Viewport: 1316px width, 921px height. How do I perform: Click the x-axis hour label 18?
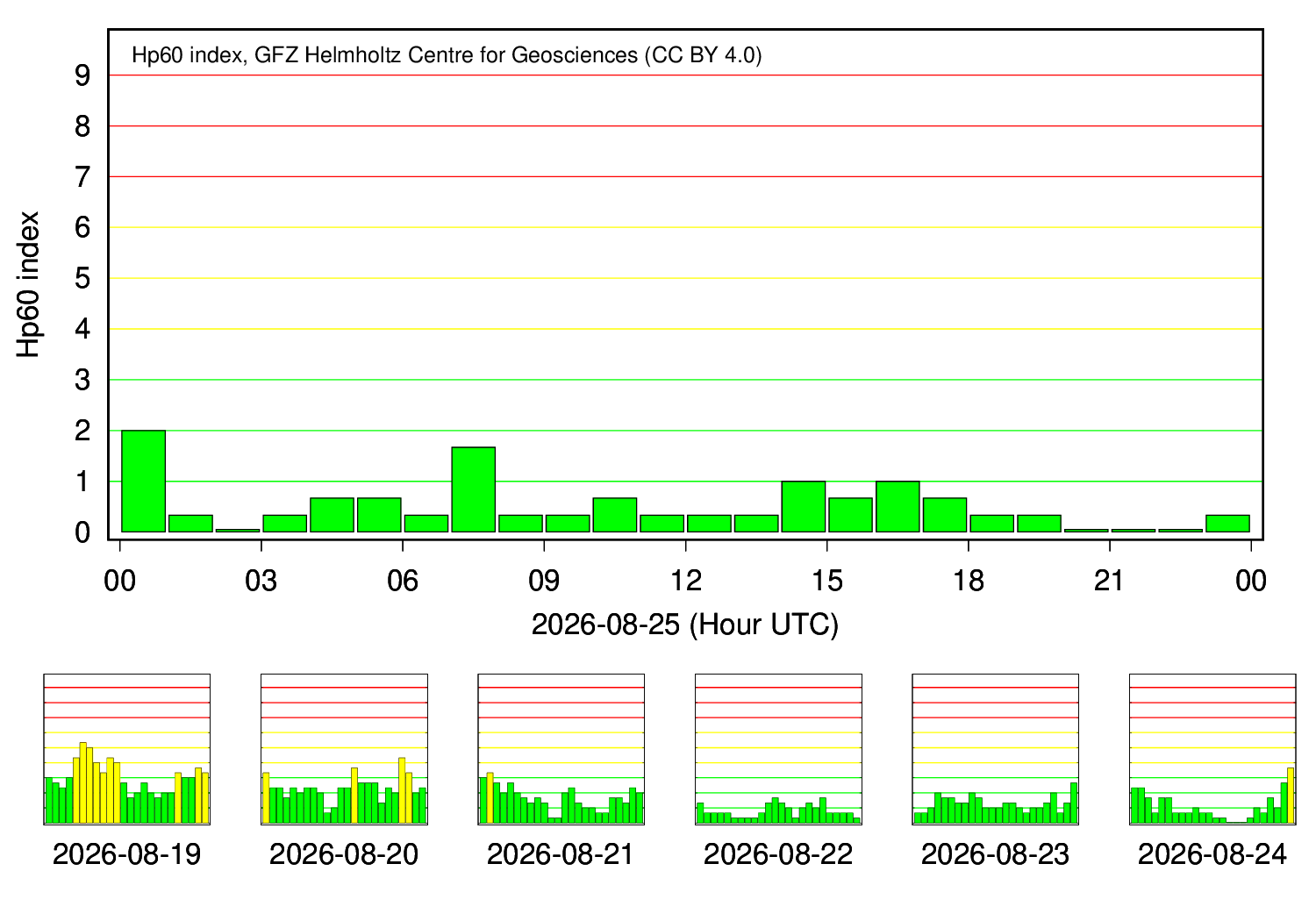pos(969,581)
